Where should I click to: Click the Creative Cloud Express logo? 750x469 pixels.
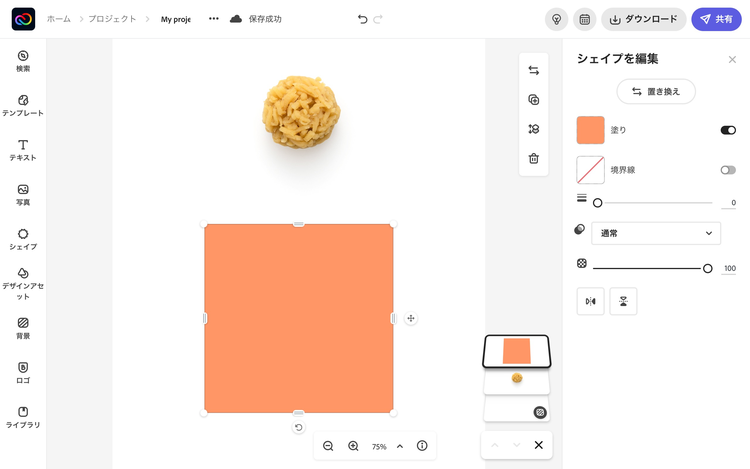tap(23, 19)
